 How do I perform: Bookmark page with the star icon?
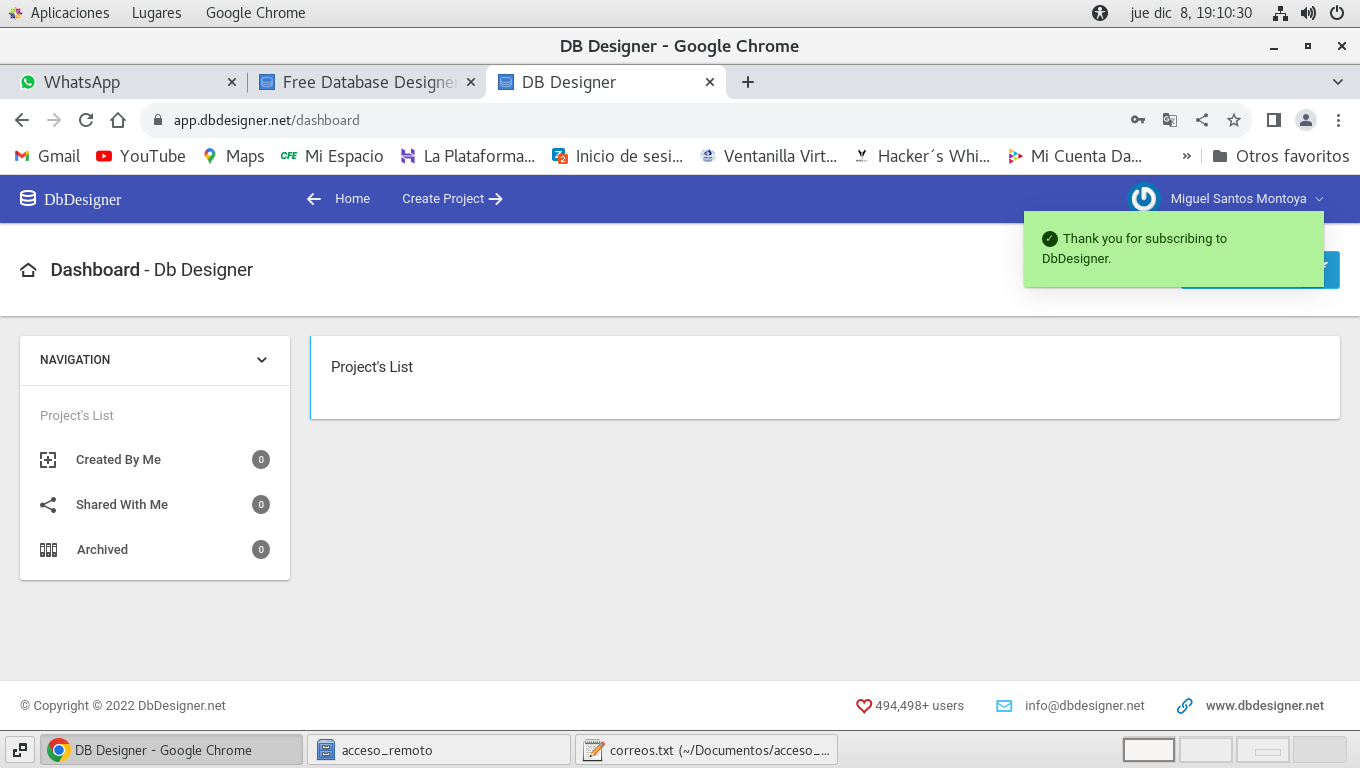(1234, 120)
